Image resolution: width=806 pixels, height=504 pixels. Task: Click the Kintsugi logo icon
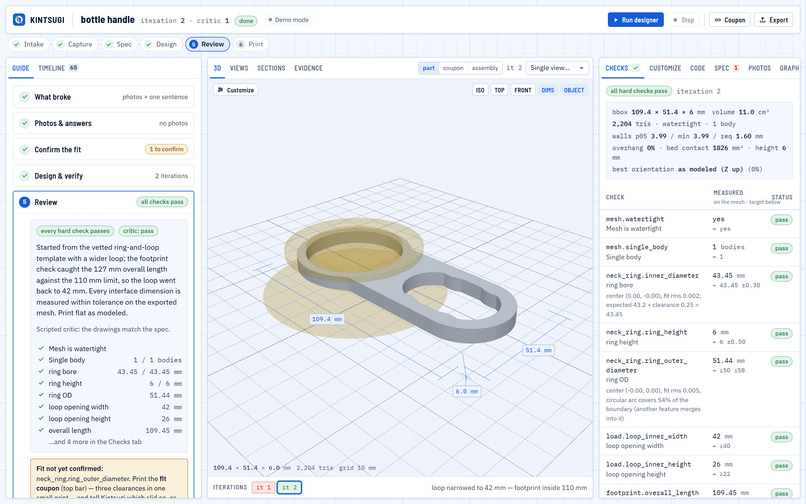[x=19, y=20]
